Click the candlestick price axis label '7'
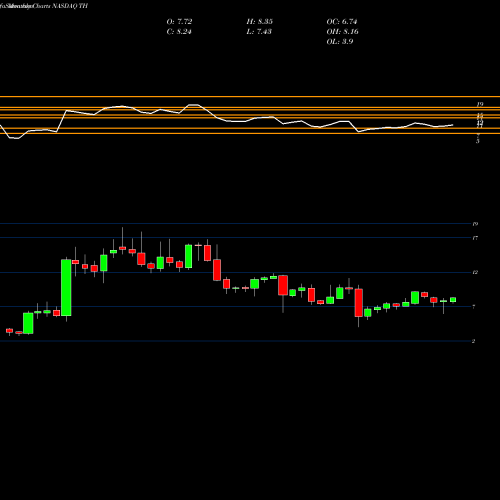 coord(474,307)
